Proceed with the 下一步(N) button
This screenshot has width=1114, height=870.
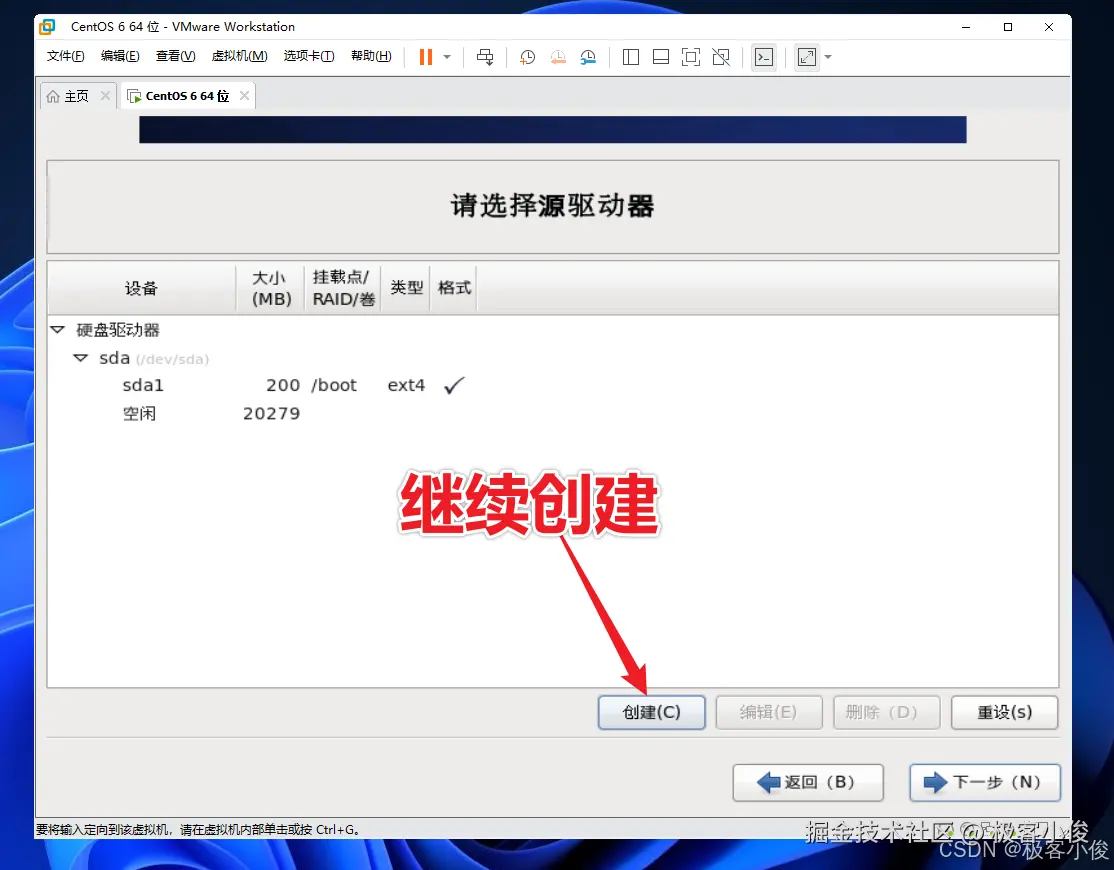tap(985, 782)
